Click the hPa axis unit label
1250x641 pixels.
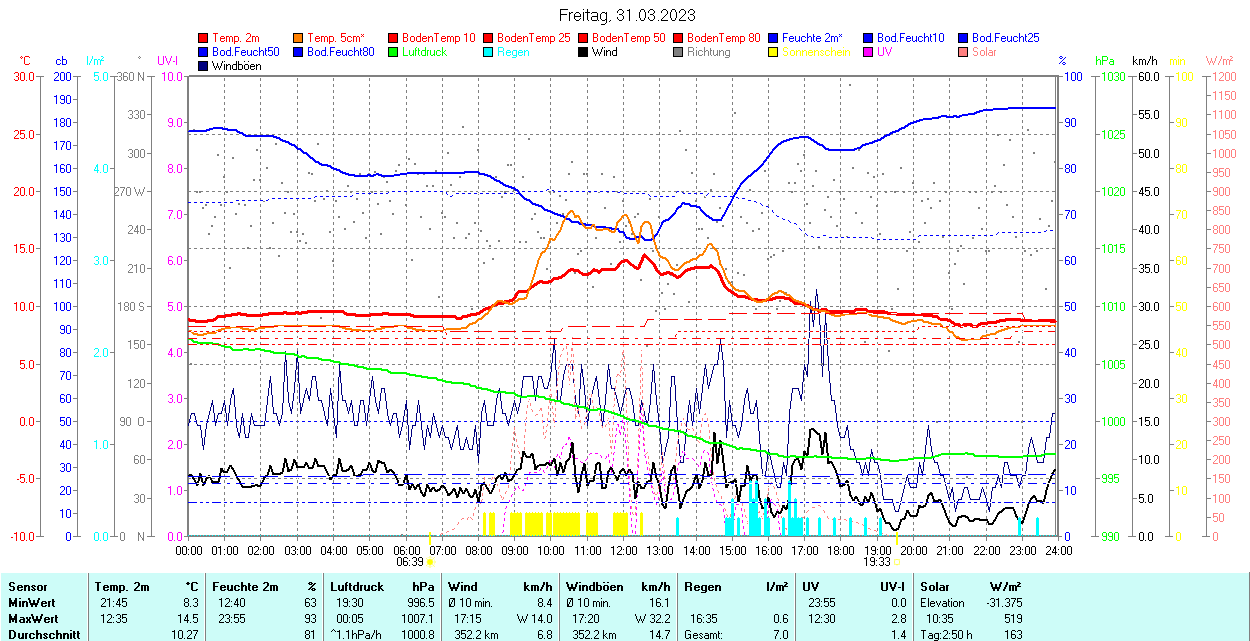pos(1105,61)
